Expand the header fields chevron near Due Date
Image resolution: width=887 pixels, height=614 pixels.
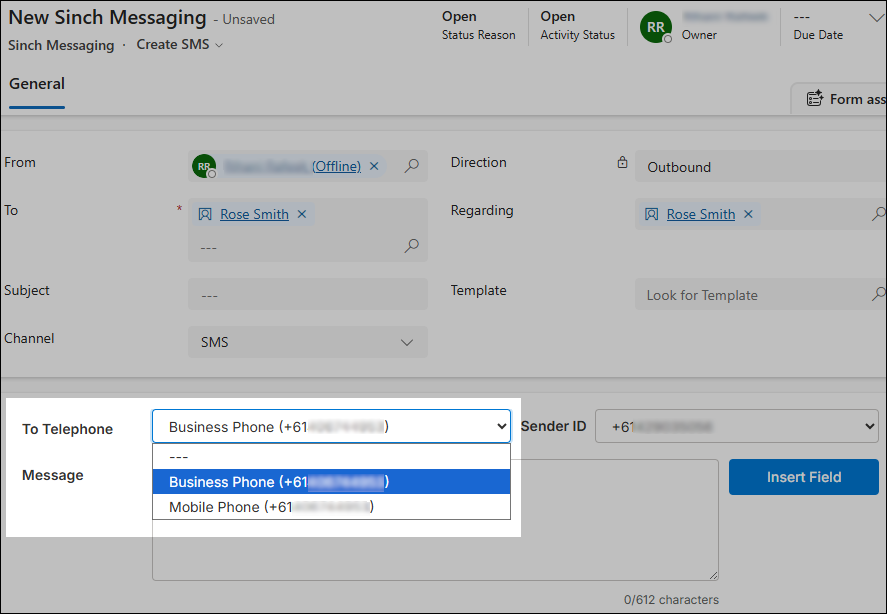click(x=876, y=18)
